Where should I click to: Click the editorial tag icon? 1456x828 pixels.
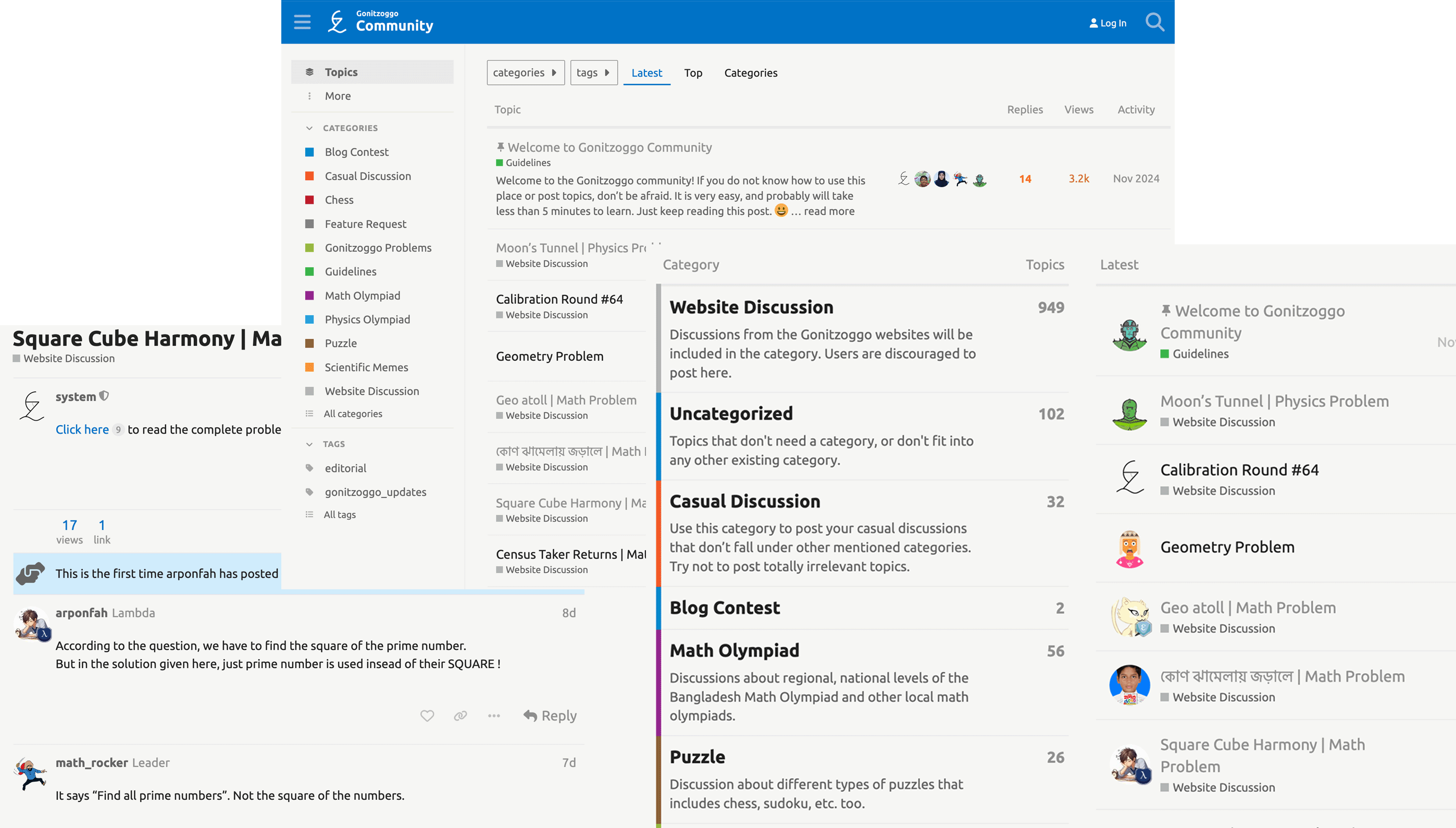309,468
